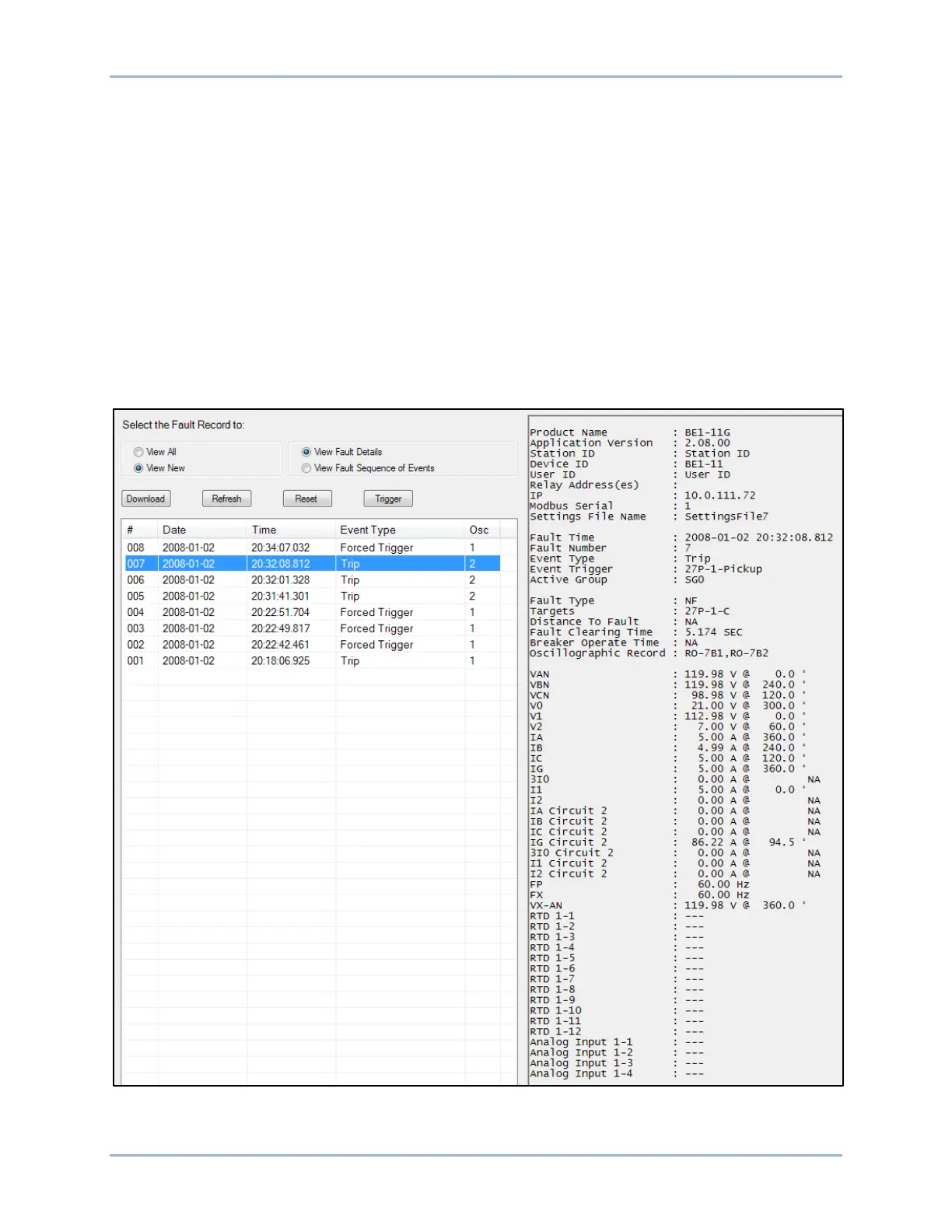Click the Product Name value BE1-11G
The width and height of the screenshot is (952, 1232).
point(707,432)
